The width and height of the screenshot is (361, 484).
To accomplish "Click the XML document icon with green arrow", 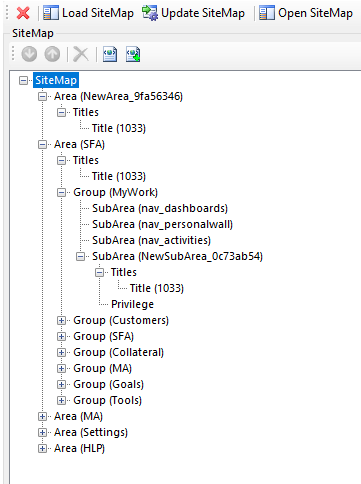I will 133,54.
